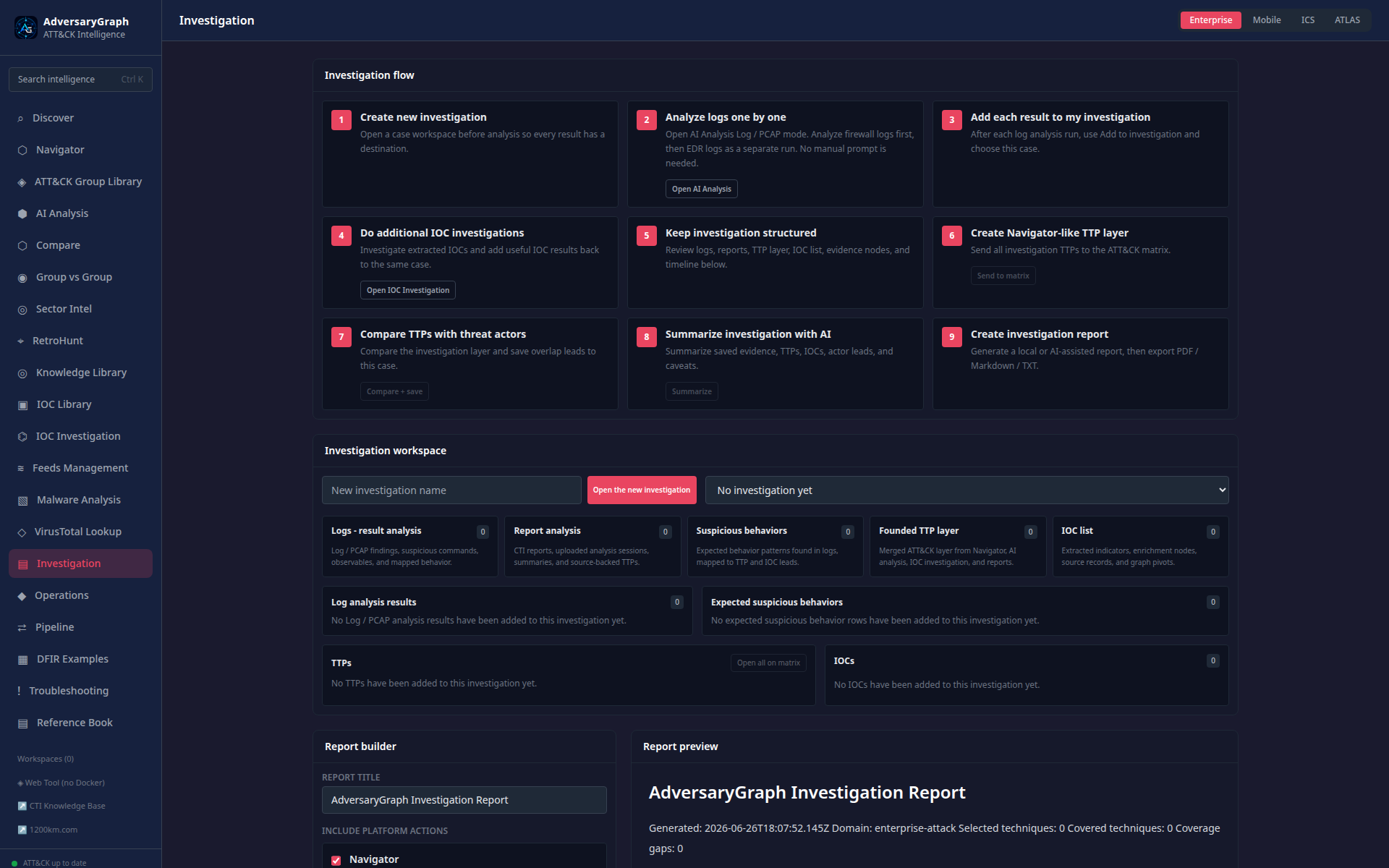The width and height of the screenshot is (1389, 868).
Task: Click the Open IOC Investigation button
Action: click(407, 290)
